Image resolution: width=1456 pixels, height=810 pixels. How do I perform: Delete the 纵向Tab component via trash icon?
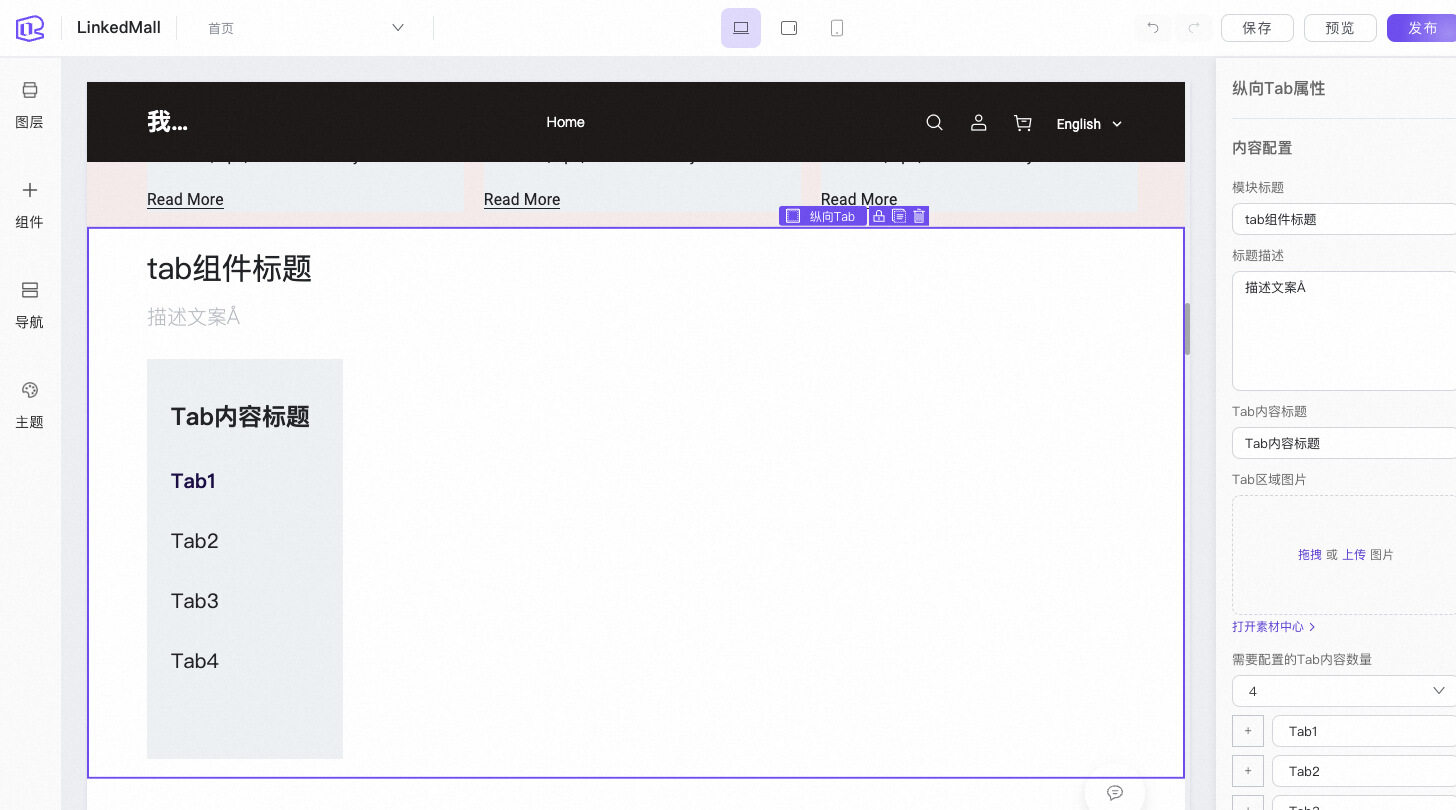(919, 216)
